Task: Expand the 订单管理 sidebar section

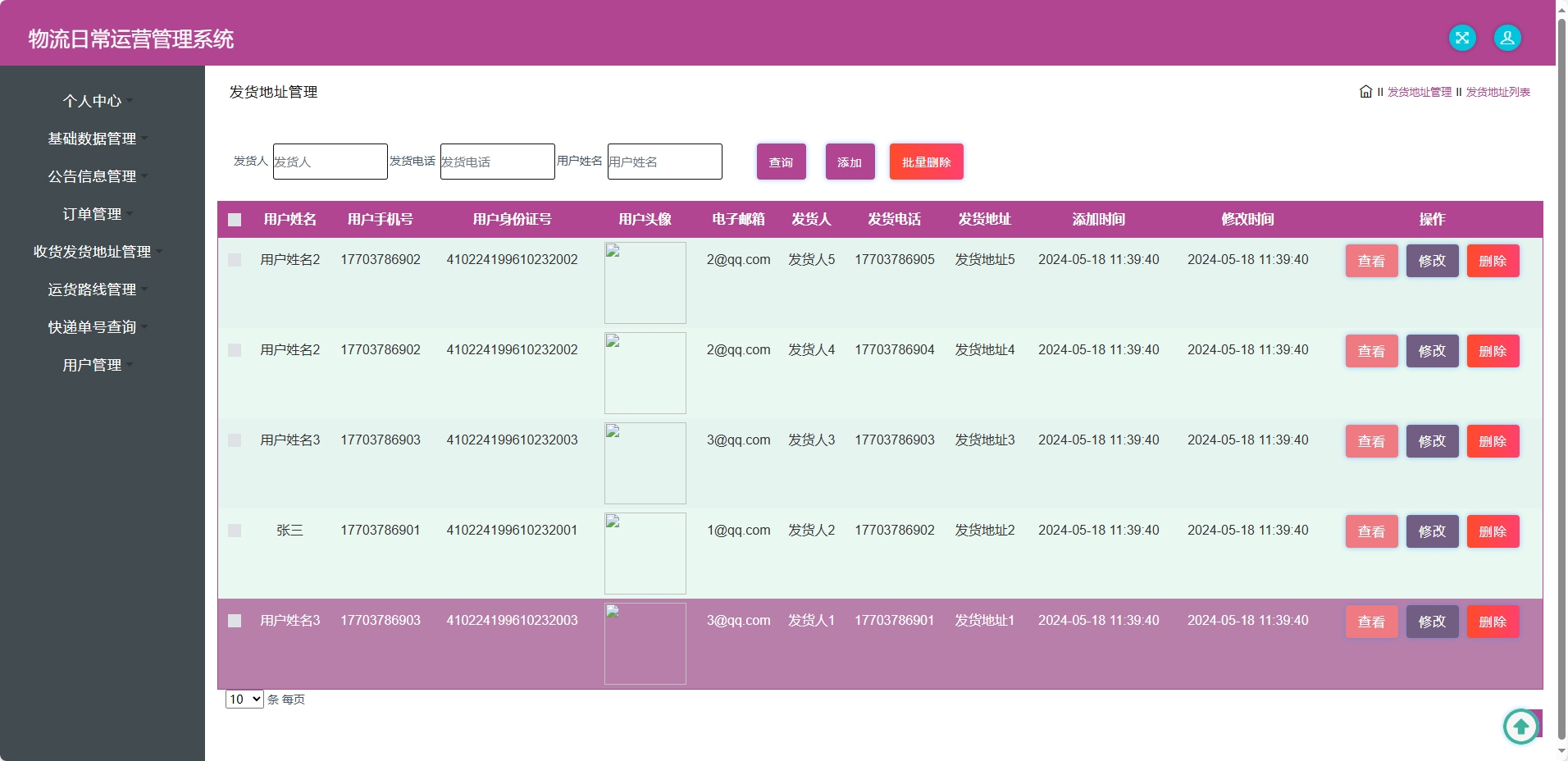Action: (93, 214)
